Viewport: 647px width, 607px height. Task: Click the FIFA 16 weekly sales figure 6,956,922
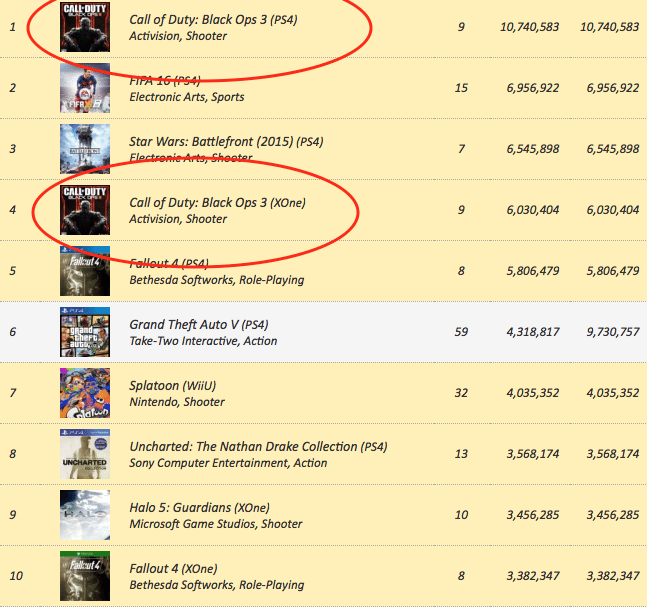533,88
